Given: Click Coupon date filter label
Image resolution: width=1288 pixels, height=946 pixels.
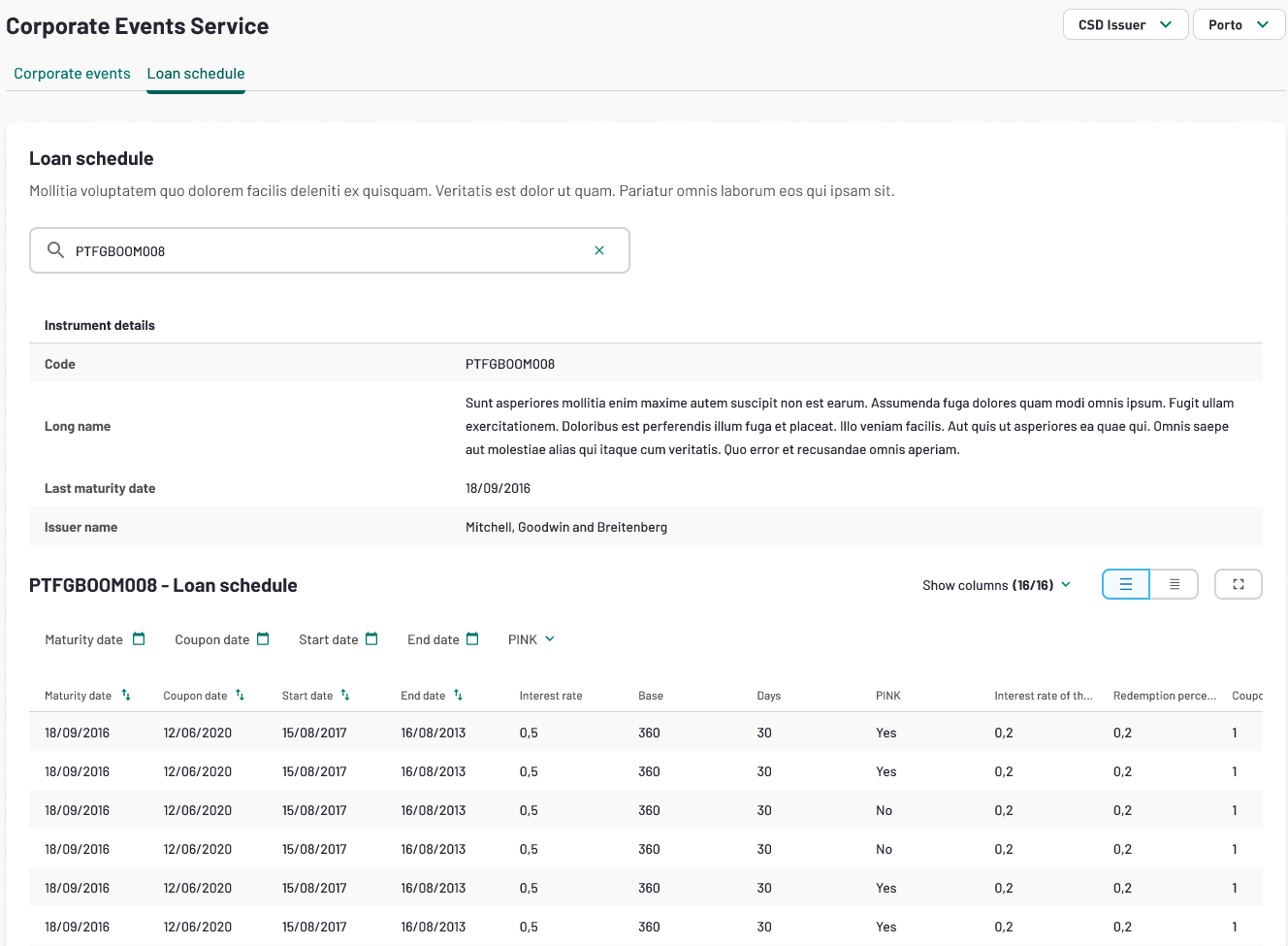Looking at the screenshot, I should (212, 639).
